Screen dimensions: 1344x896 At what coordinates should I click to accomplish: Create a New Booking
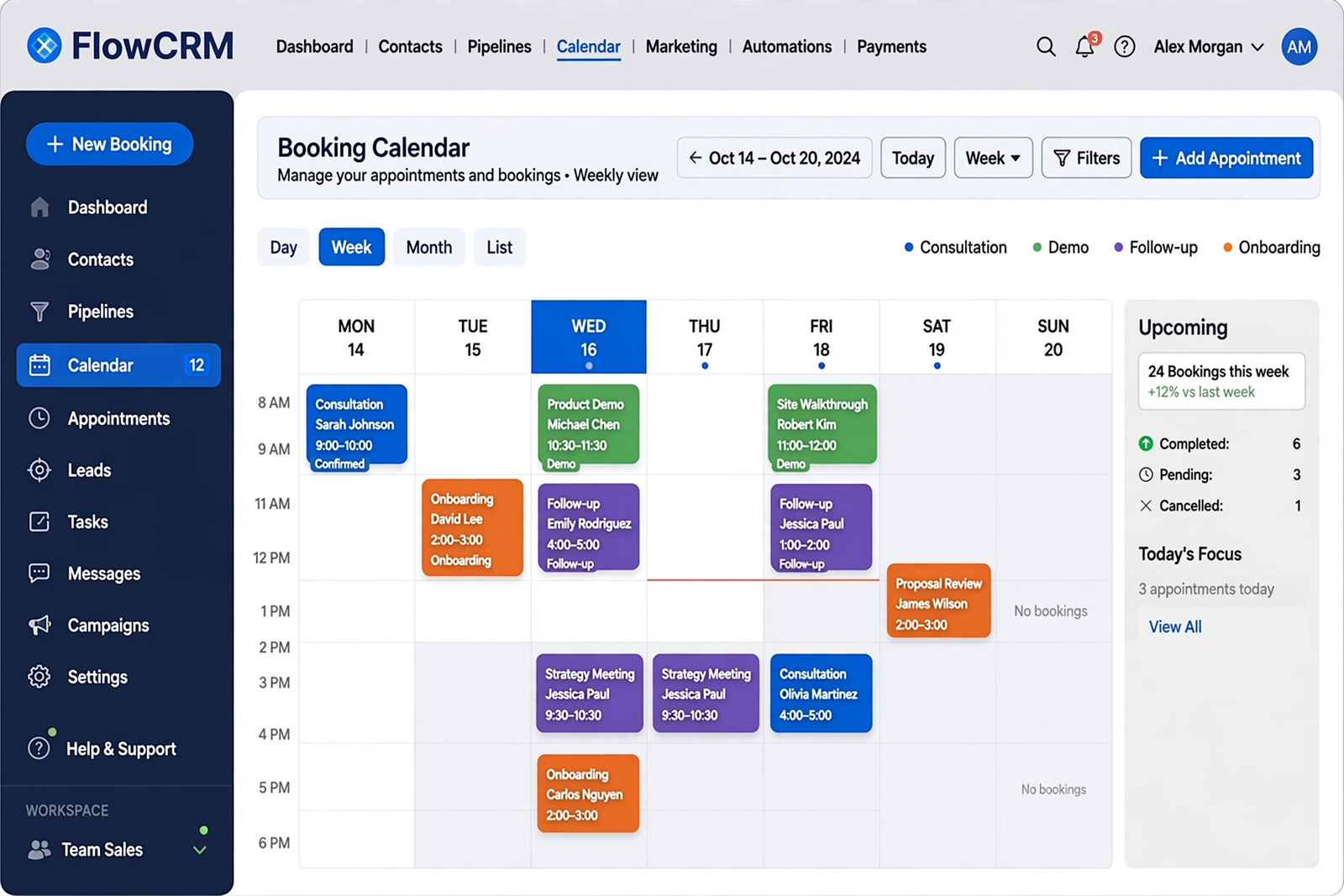click(x=110, y=144)
